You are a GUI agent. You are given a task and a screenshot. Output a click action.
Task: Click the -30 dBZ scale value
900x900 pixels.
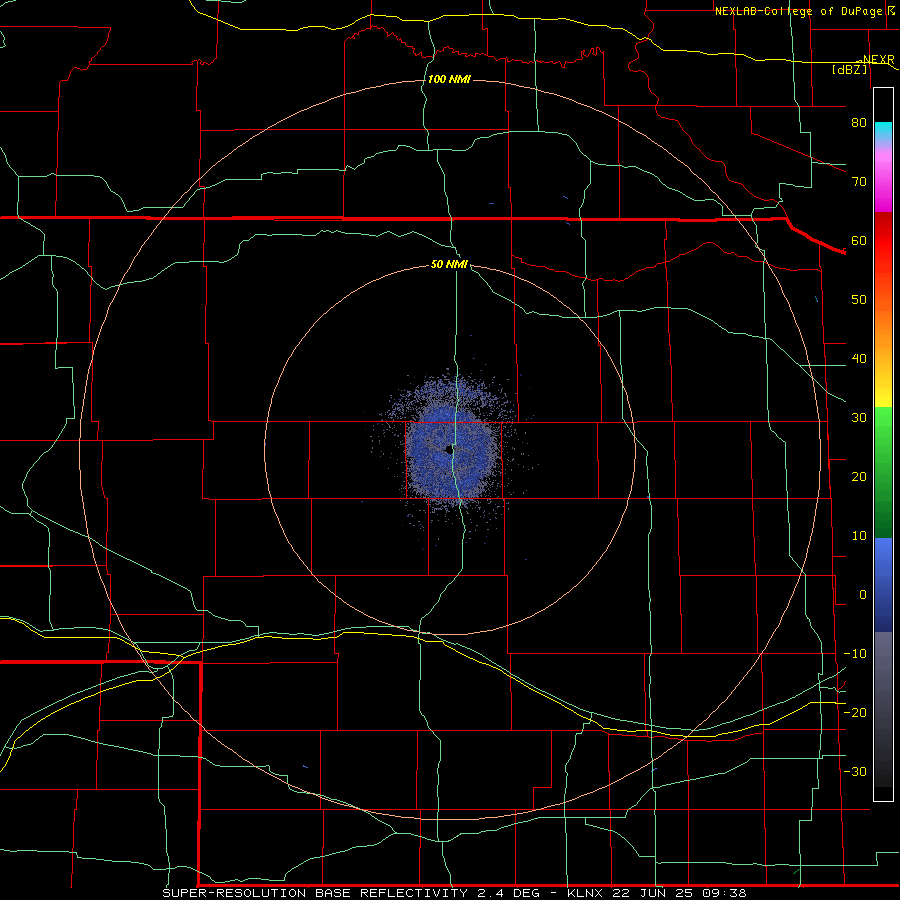pos(855,772)
